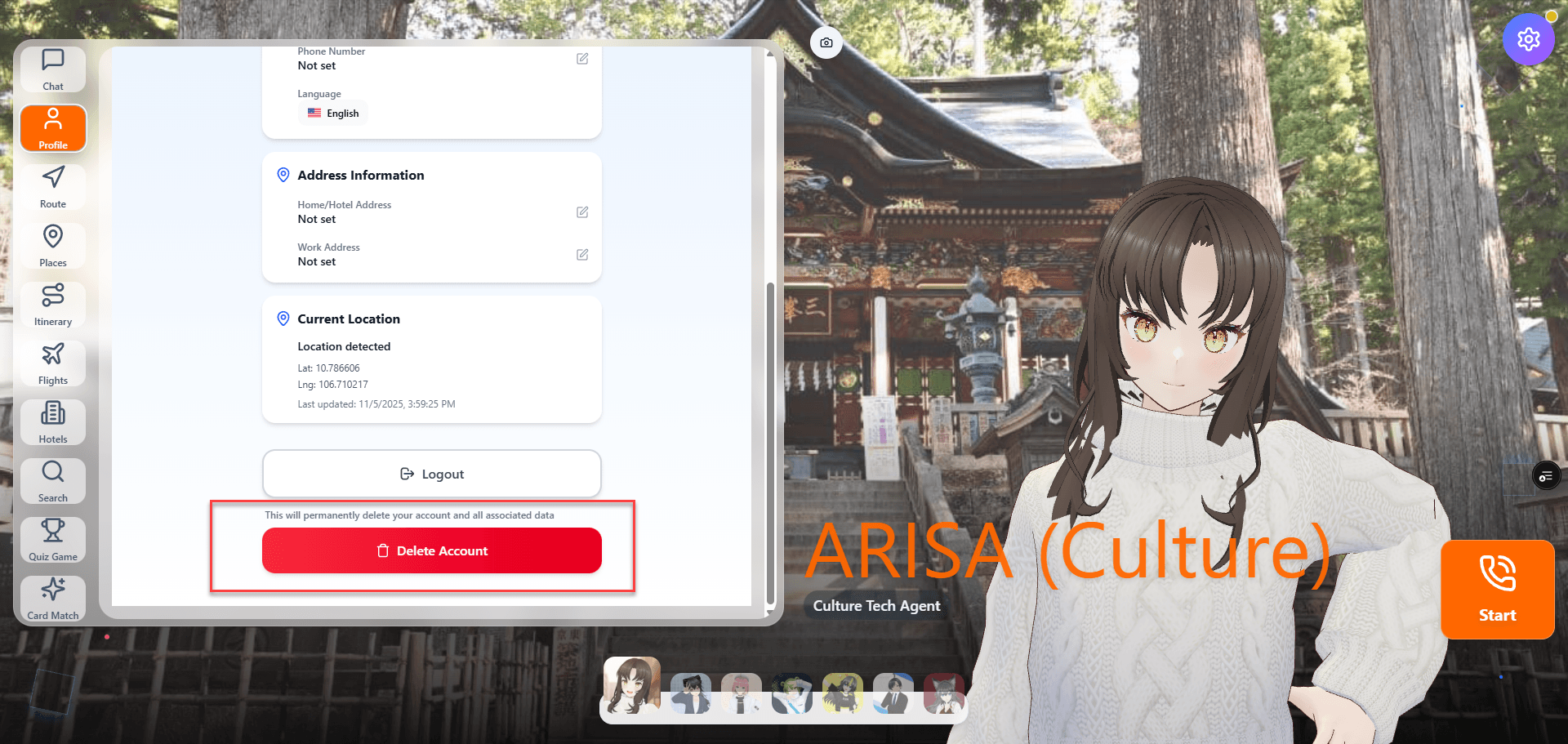This screenshot has height=744, width=1568.
Task: Open the Itinerary planner
Action: (53, 305)
